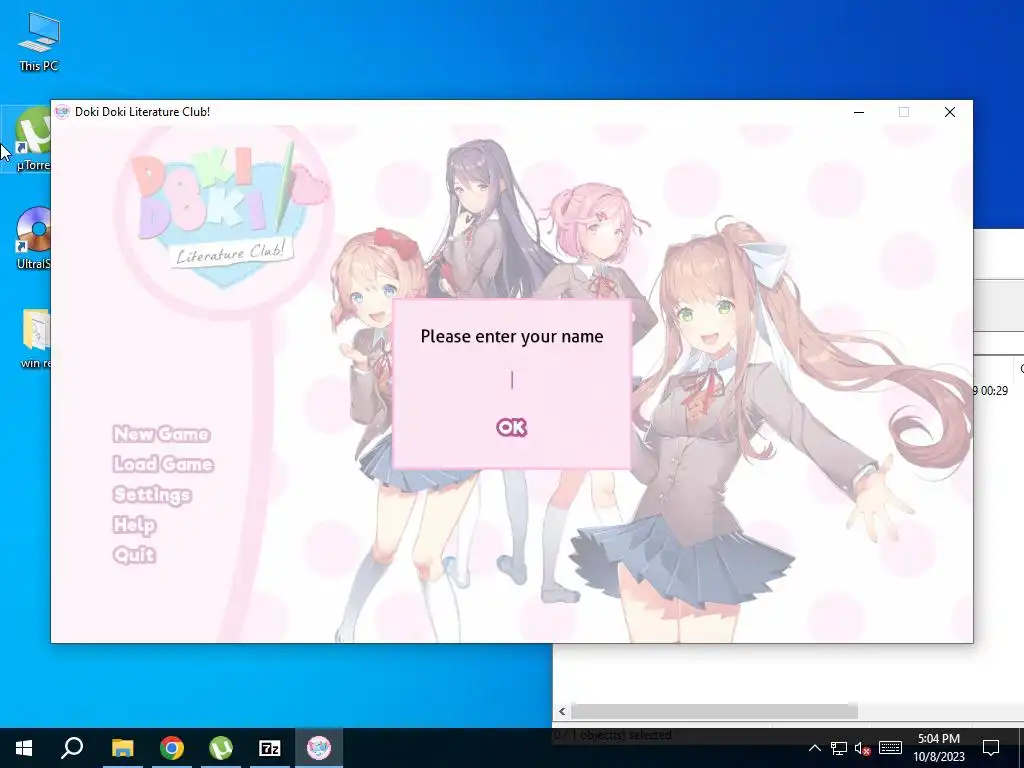Confirm the name with the OK button
The width and height of the screenshot is (1024, 768).
pyautogui.click(x=511, y=428)
